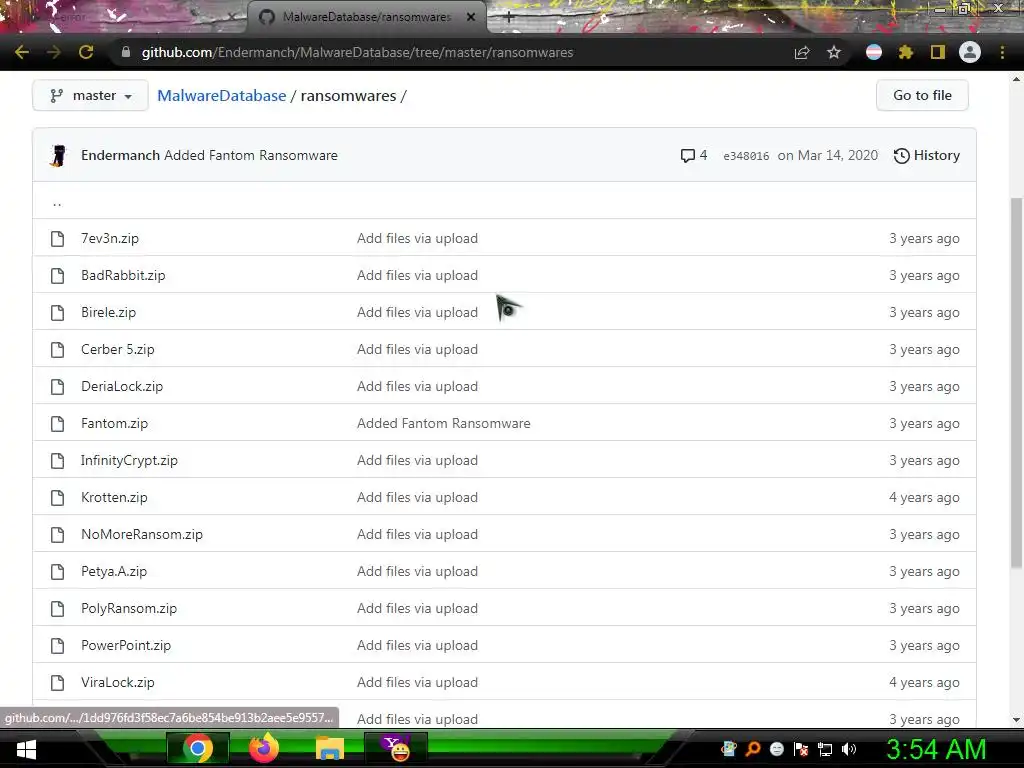Open Fantom.zip row's commit message link

click(x=443, y=423)
